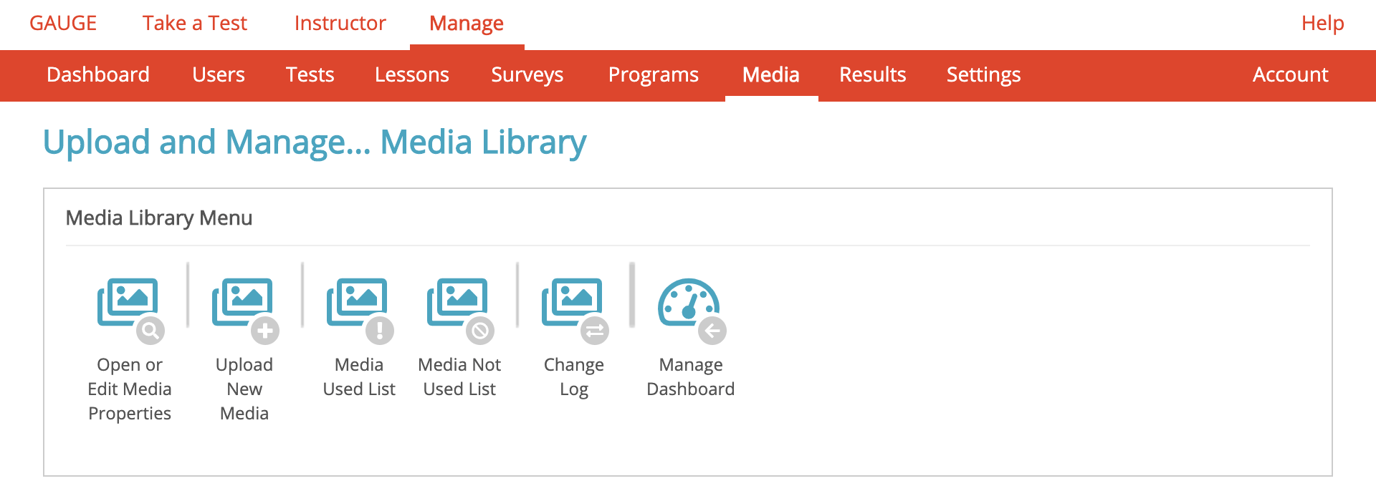1376x491 pixels.
Task: Click the GAUGE logo link
Action: [x=63, y=23]
